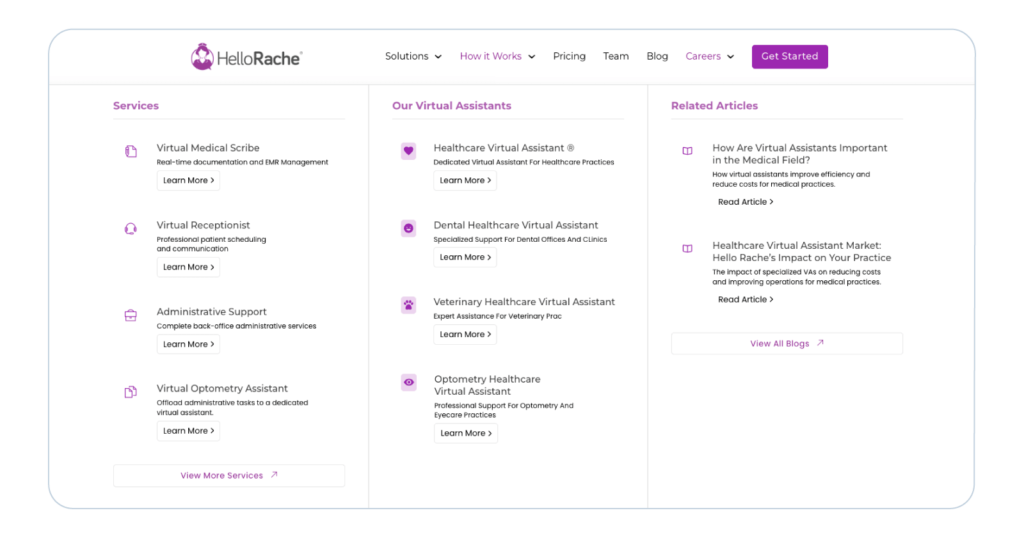
Task: Click the Virtual Receptionist headset icon
Action: point(131,229)
